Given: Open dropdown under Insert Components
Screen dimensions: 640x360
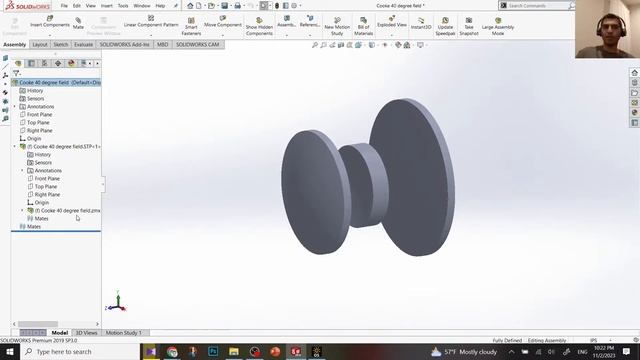Looking at the screenshot, I should coord(50,35).
